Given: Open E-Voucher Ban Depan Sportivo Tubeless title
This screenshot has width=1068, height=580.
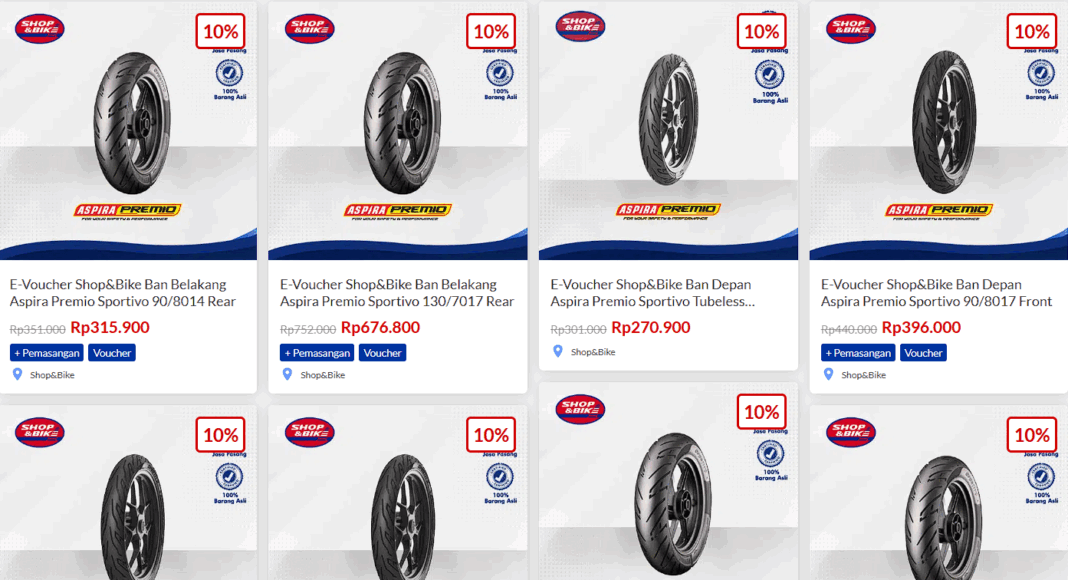Looking at the screenshot, I should point(653,293).
